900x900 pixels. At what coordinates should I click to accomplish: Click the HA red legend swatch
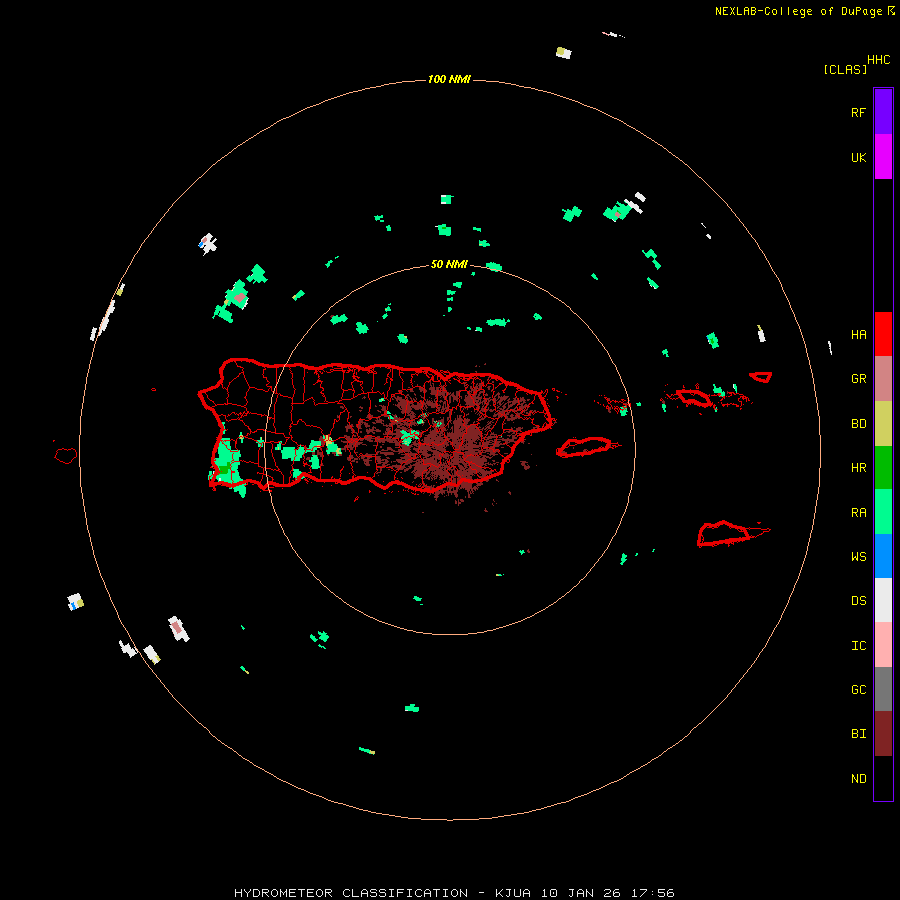pos(883,334)
